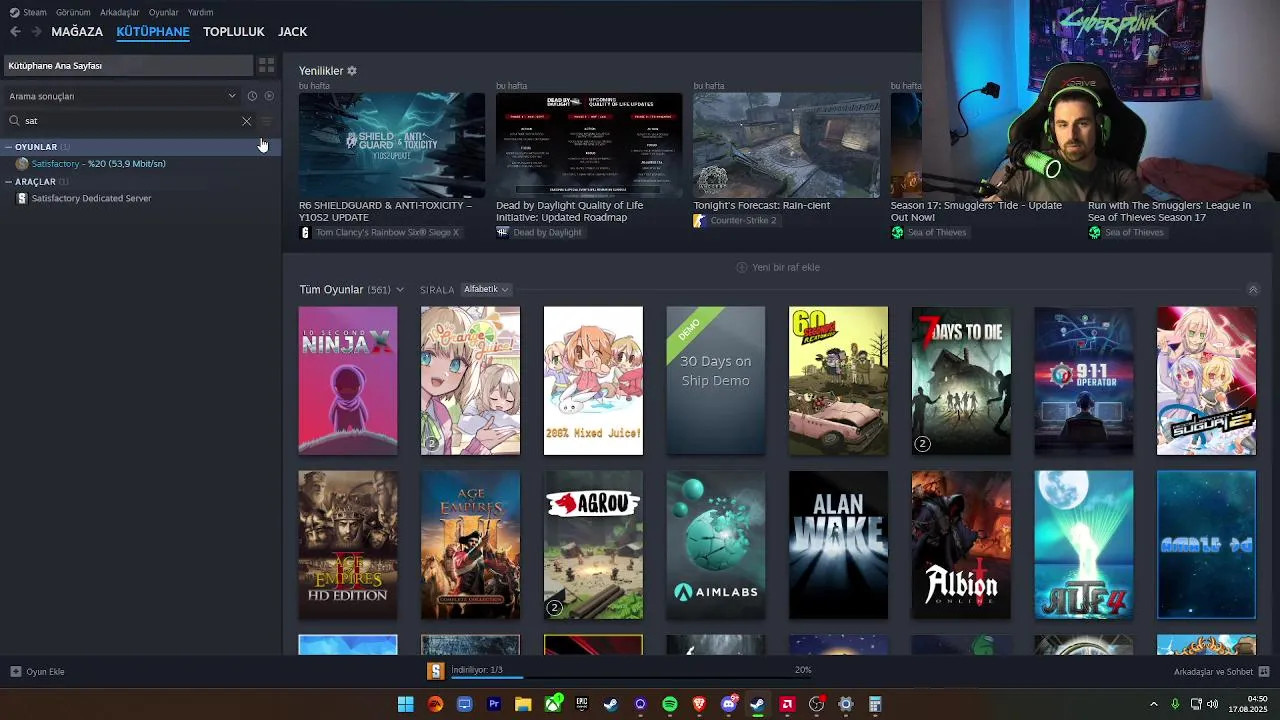Viewport: 1280px width, 720px height.
Task: Go back with the left arrow
Action: coord(15,32)
